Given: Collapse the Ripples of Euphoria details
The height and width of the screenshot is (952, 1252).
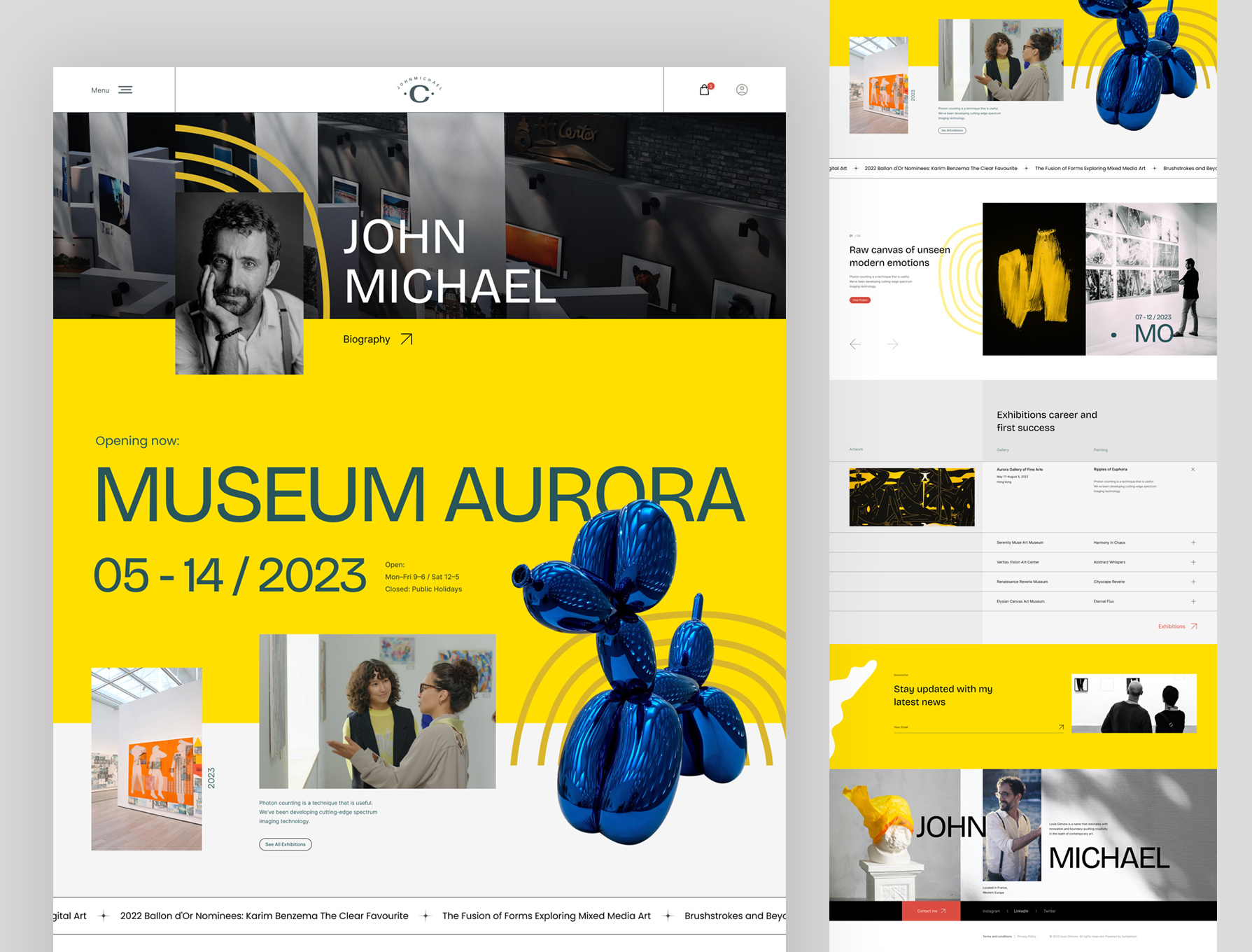Looking at the screenshot, I should 1193,469.
